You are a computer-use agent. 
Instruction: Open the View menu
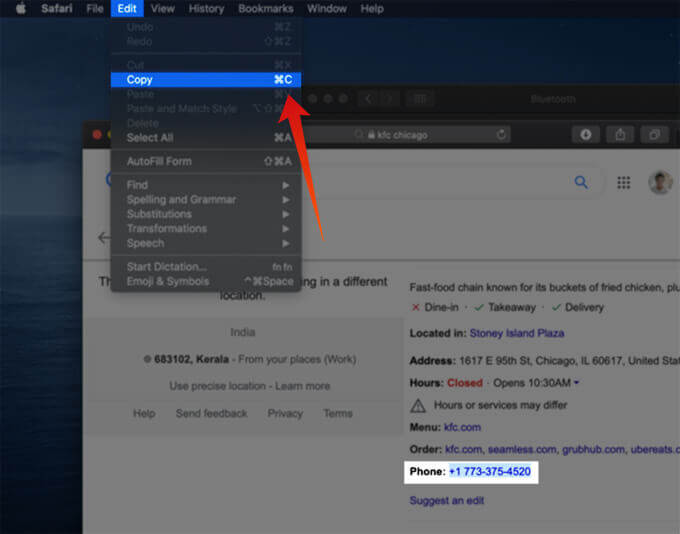point(163,9)
